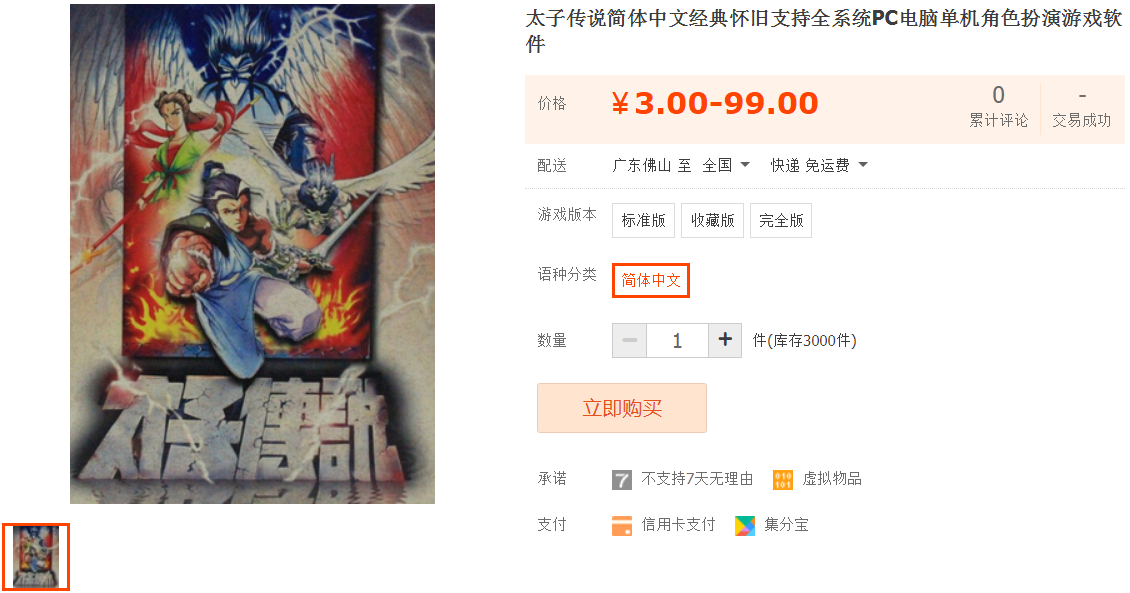Select the 收藏版 game version
This screenshot has height=593, width=1130.
pyautogui.click(x=712, y=220)
